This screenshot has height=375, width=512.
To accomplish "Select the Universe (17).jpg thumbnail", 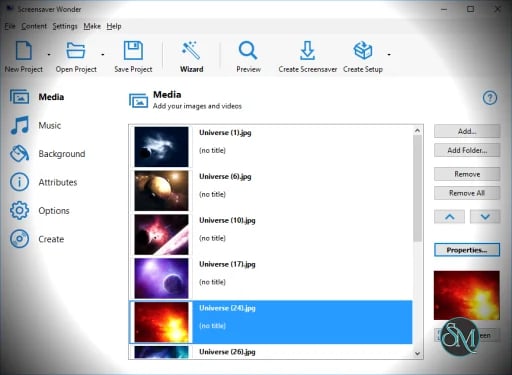I will (x=161, y=278).
